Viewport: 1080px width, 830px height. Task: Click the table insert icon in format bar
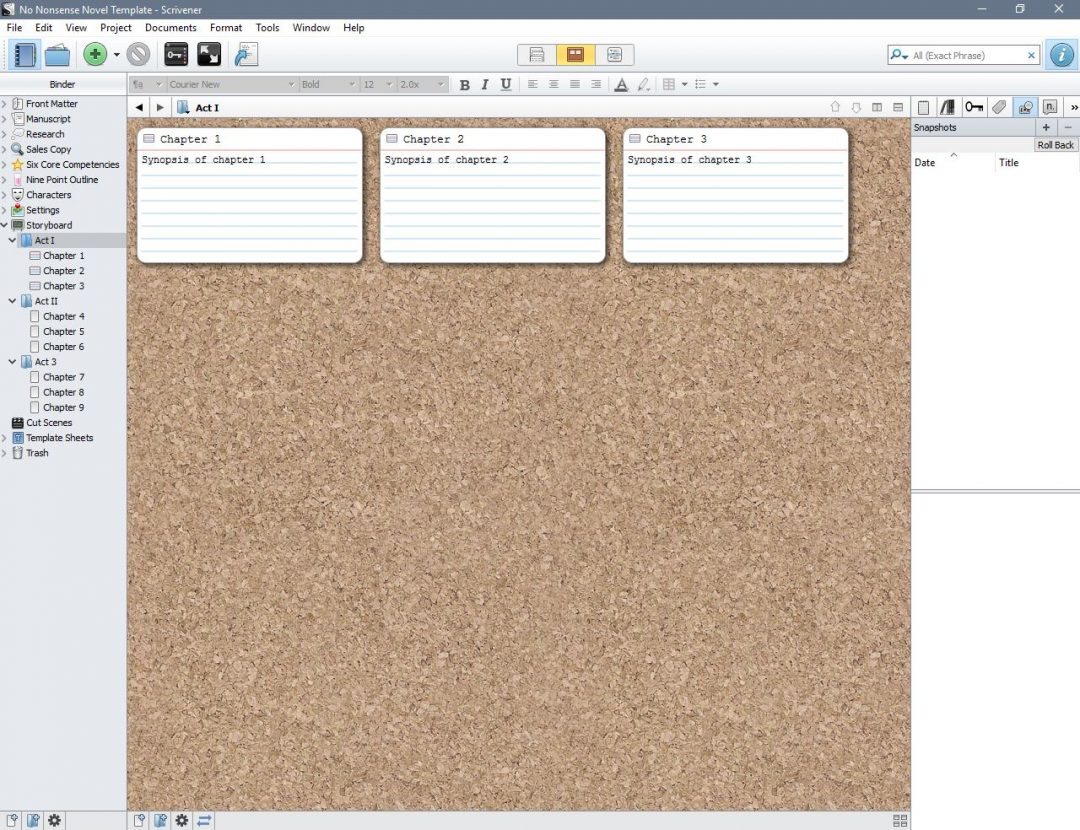pos(668,85)
